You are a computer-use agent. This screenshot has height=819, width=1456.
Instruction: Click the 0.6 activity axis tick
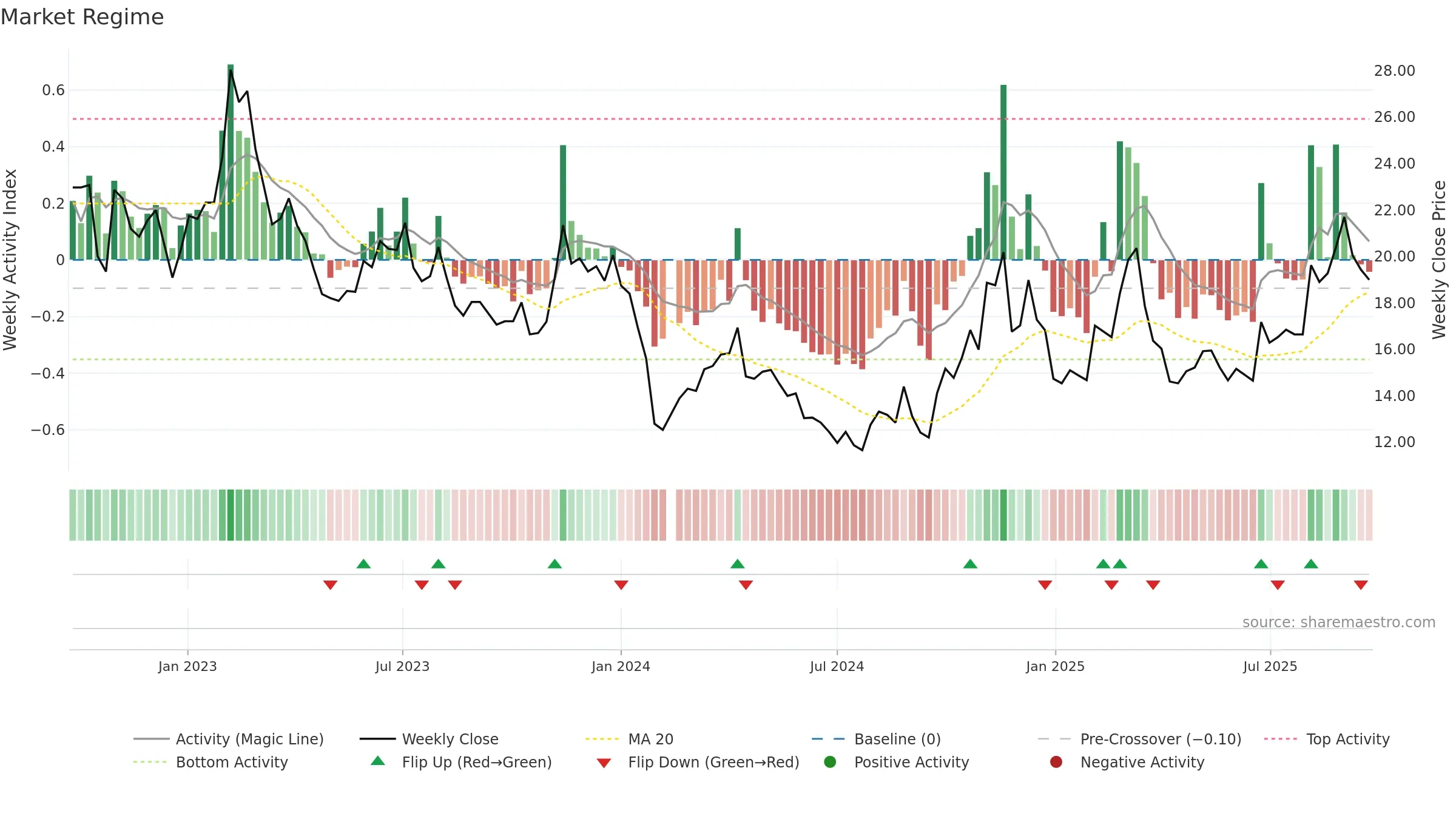click(53, 90)
